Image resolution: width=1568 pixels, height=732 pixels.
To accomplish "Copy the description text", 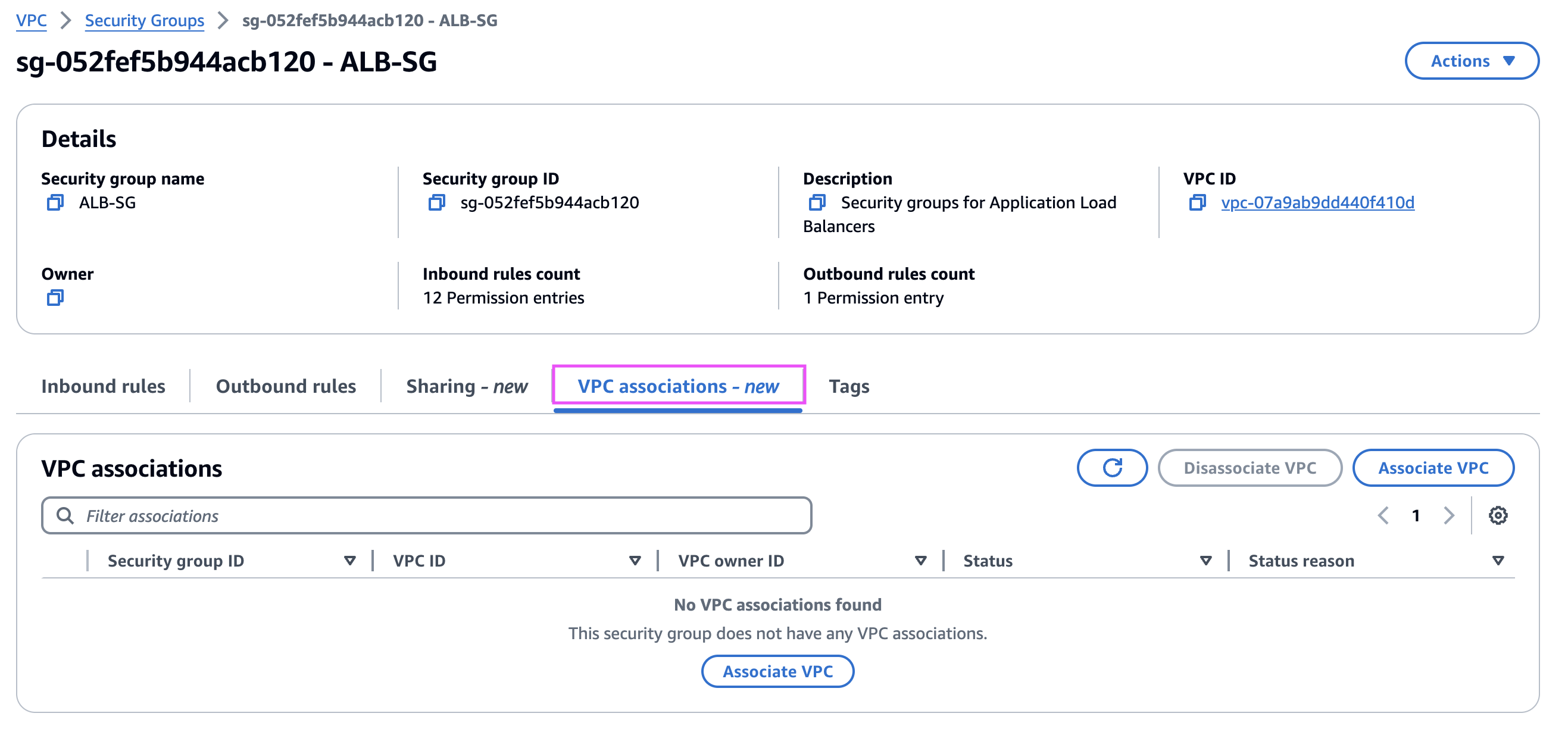I will pyautogui.click(x=817, y=202).
